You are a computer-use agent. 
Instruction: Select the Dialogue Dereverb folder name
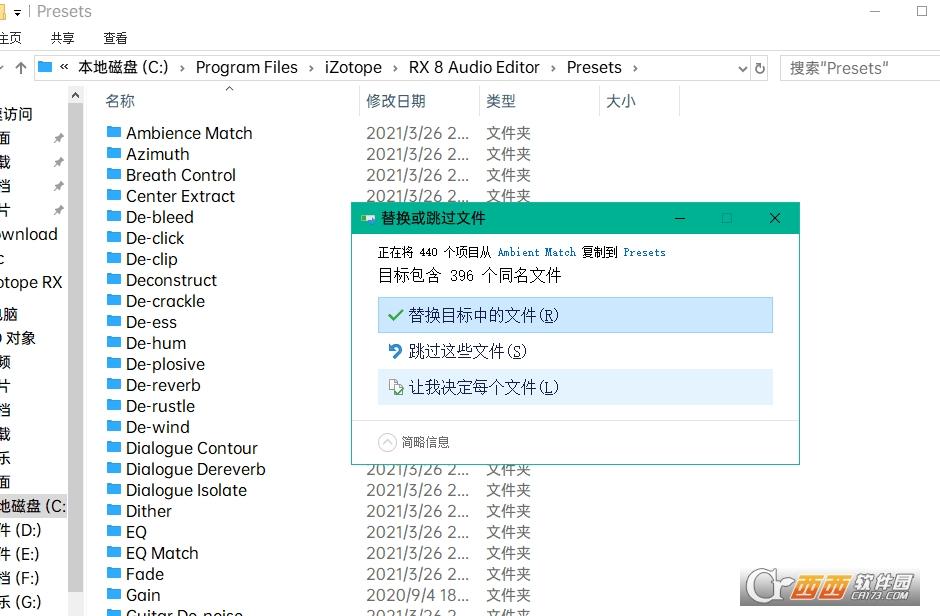tap(195, 469)
